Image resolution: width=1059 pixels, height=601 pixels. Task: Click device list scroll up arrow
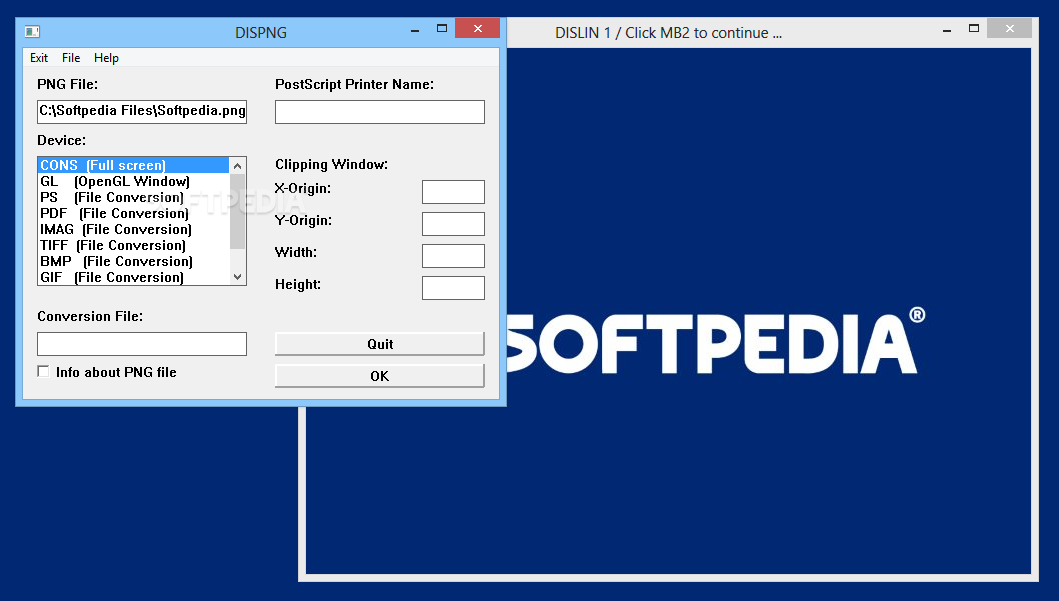237,166
